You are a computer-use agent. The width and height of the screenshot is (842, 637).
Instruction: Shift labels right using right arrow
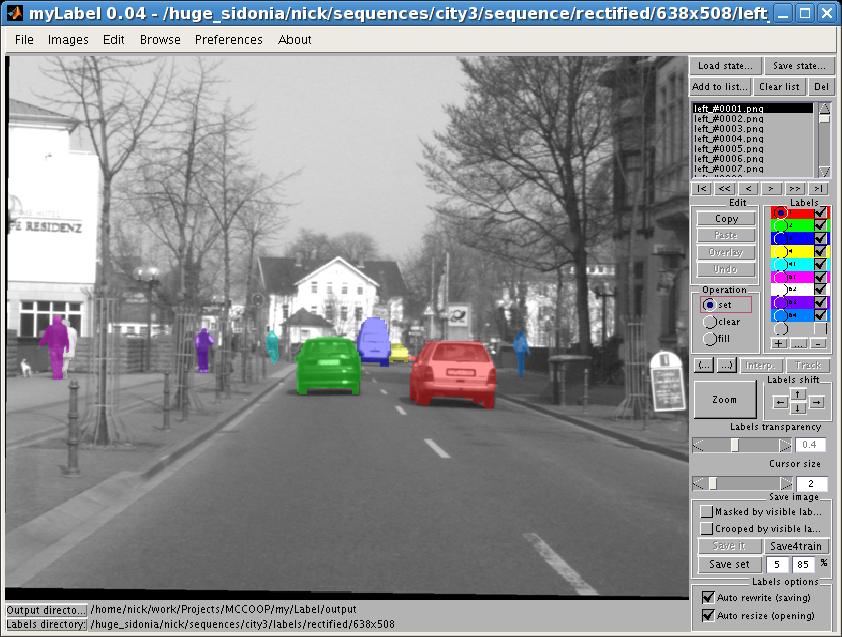(x=816, y=402)
